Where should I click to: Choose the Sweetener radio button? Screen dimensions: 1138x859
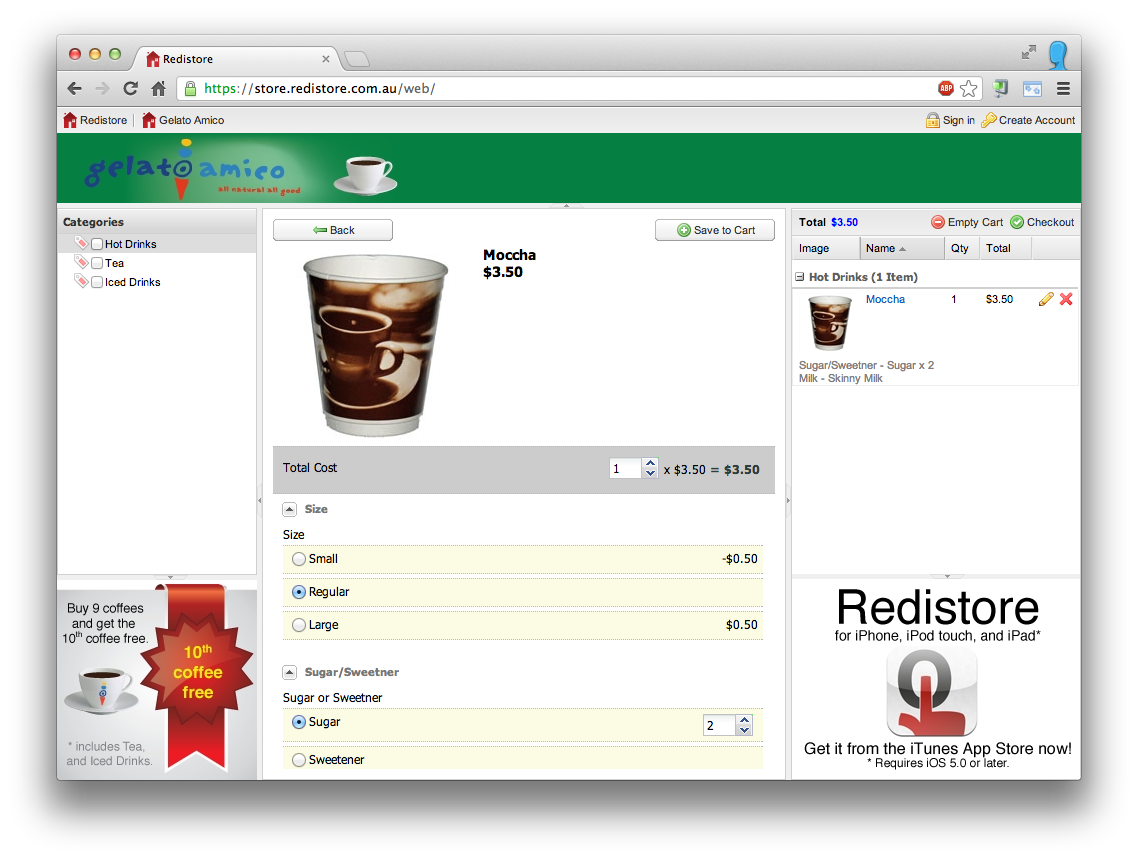point(298,760)
